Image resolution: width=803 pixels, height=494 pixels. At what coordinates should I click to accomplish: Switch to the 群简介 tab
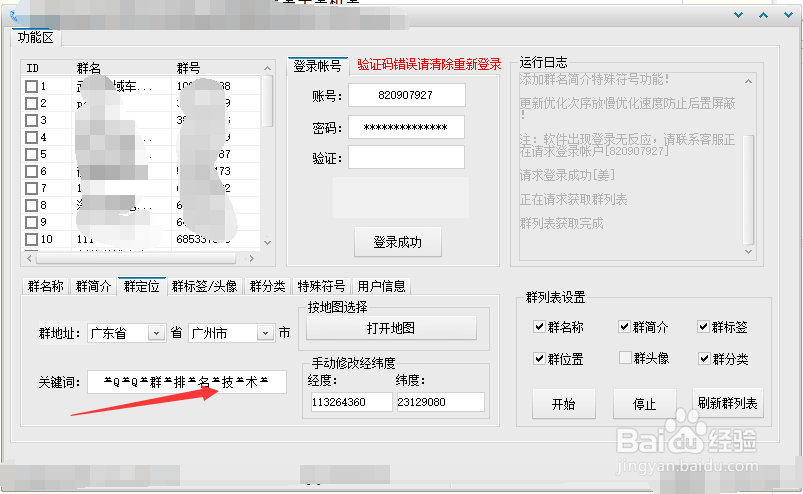93,286
